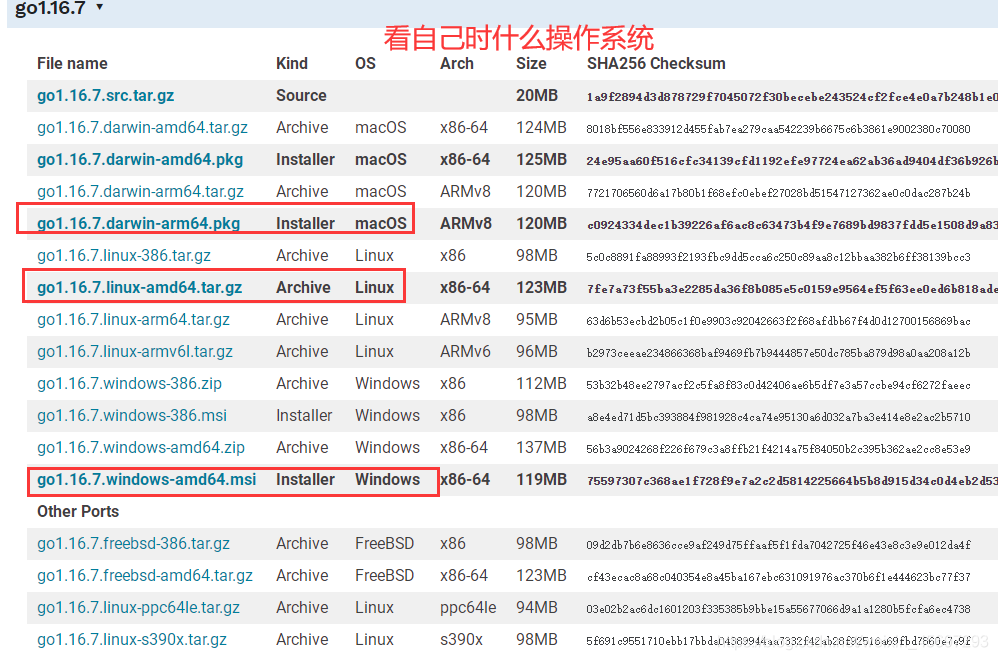Download go1.16.7.darwin-amd64.pkg installer

140,159
